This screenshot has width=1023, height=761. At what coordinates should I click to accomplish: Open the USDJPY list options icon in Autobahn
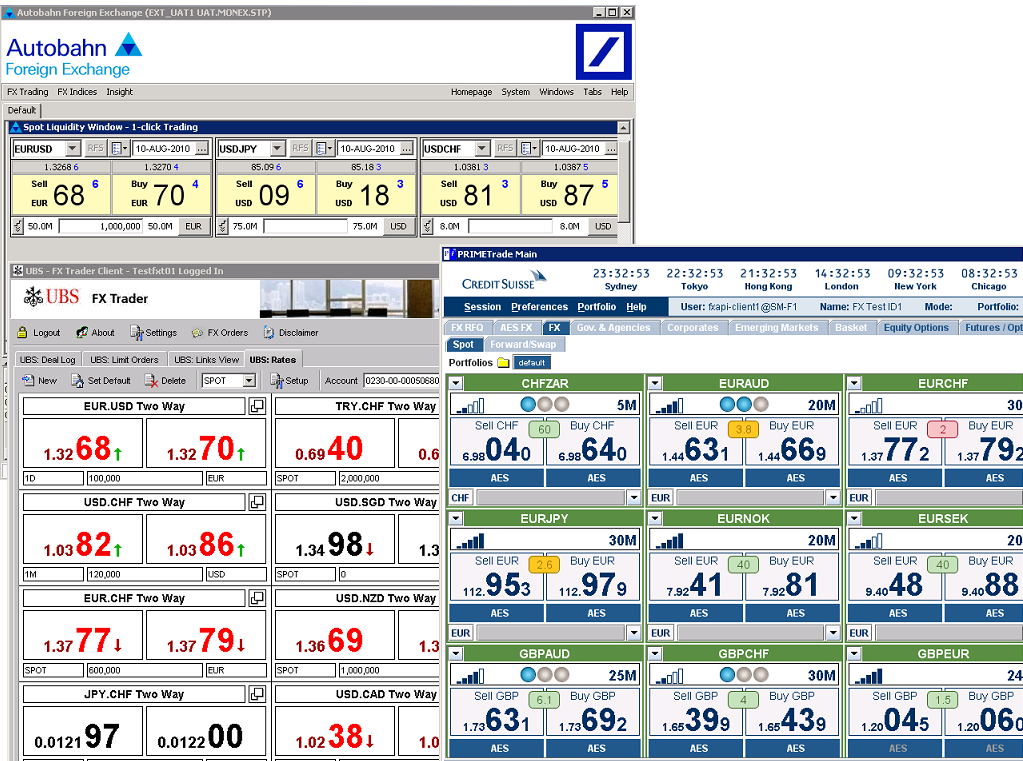324,149
